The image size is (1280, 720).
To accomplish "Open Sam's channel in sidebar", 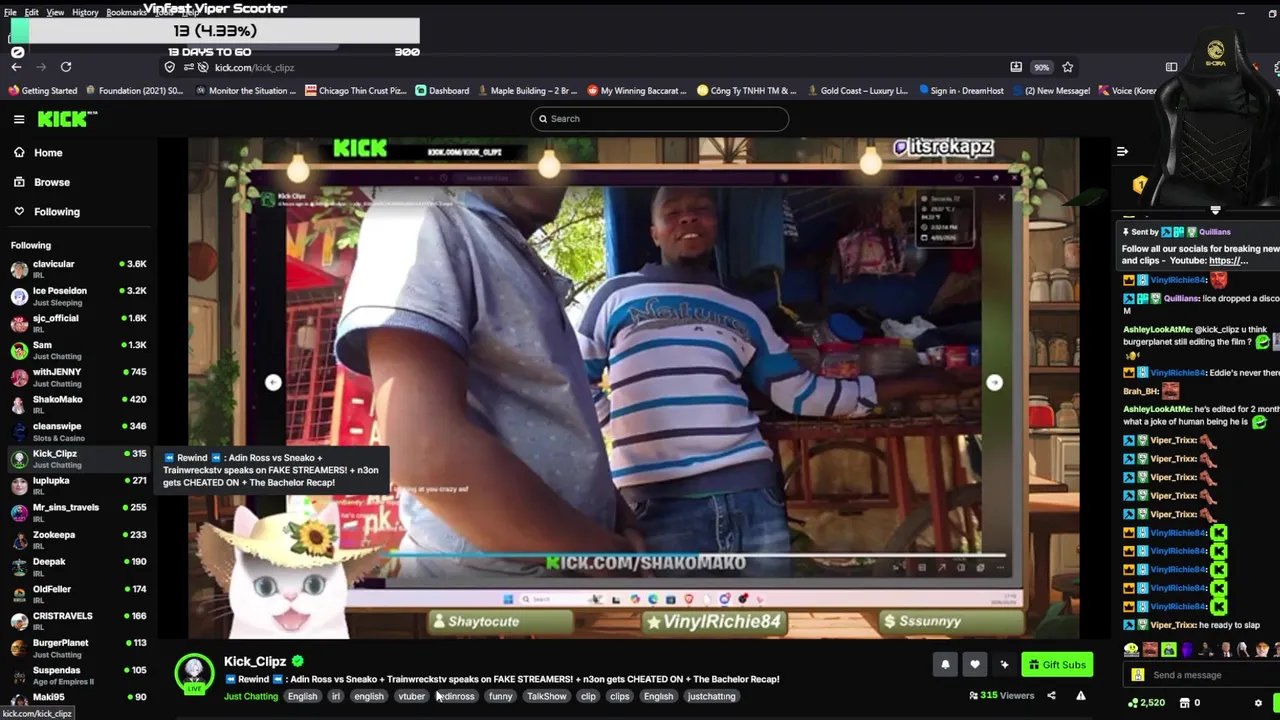I will pos(78,349).
